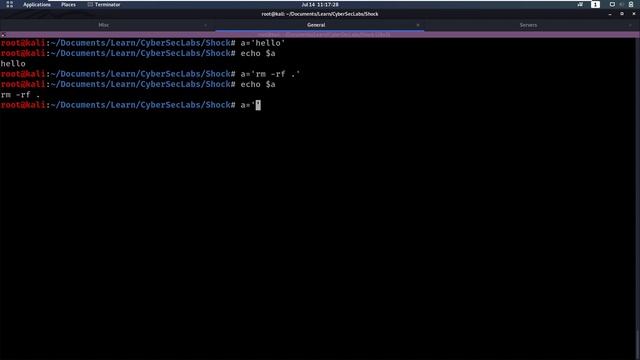Screen dimensions: 640x360
Task: Click the terminal vertical scrollbar
Action: click(x=638, y=198)
